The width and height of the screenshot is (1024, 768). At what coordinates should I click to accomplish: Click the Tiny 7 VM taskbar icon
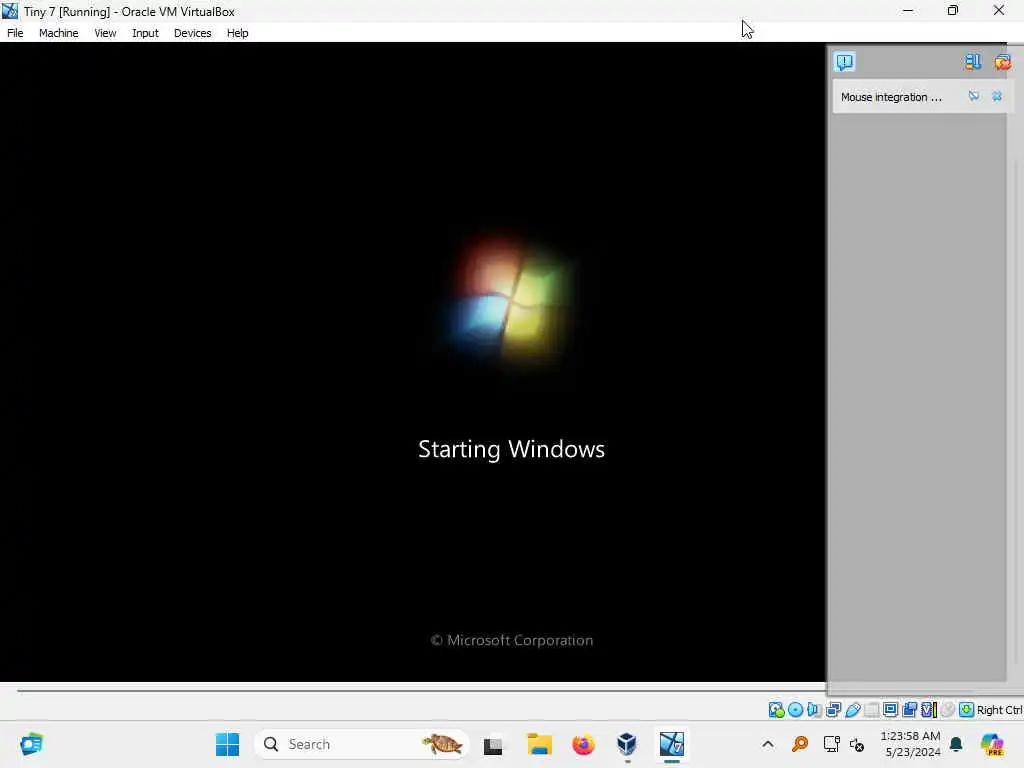(x=671, y=744)
